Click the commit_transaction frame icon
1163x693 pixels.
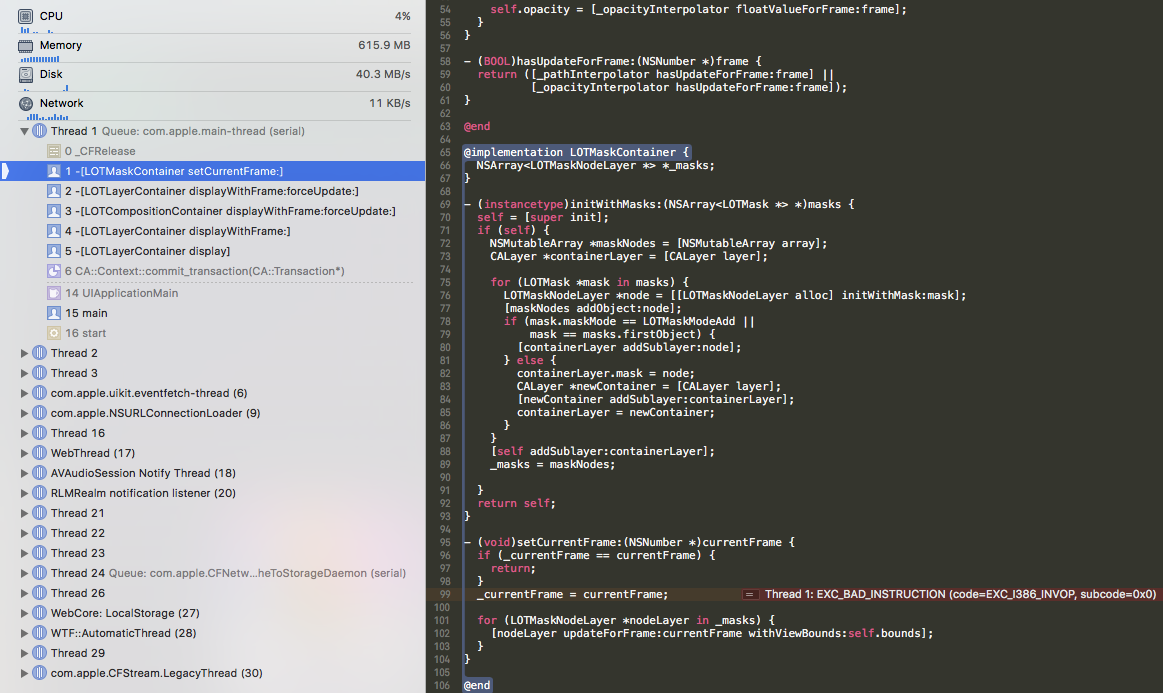coord(53,272)
